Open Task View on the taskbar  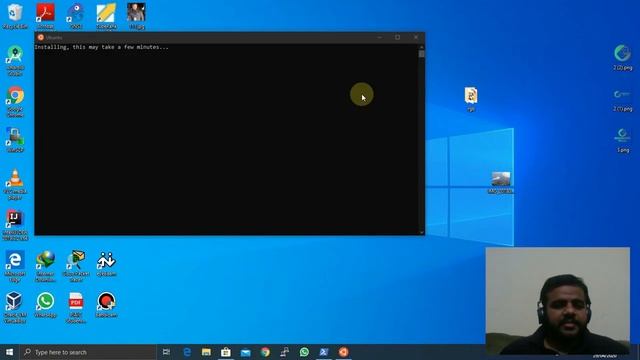(x=166, y=352)
